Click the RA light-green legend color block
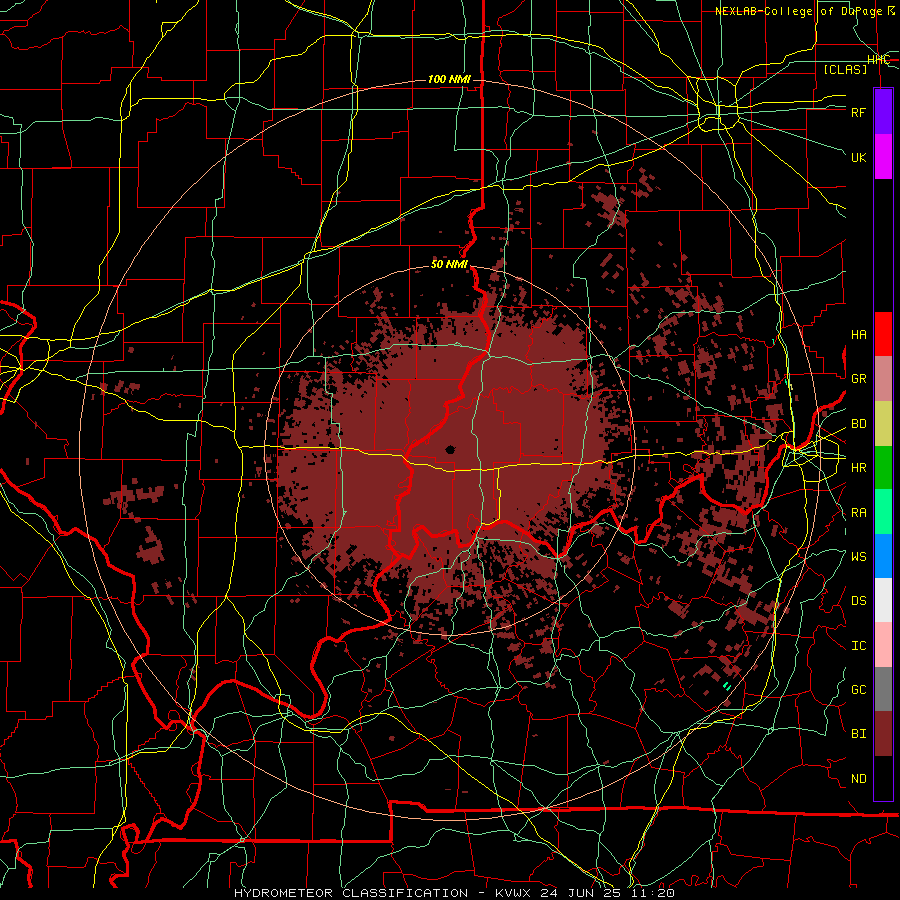 883,512
